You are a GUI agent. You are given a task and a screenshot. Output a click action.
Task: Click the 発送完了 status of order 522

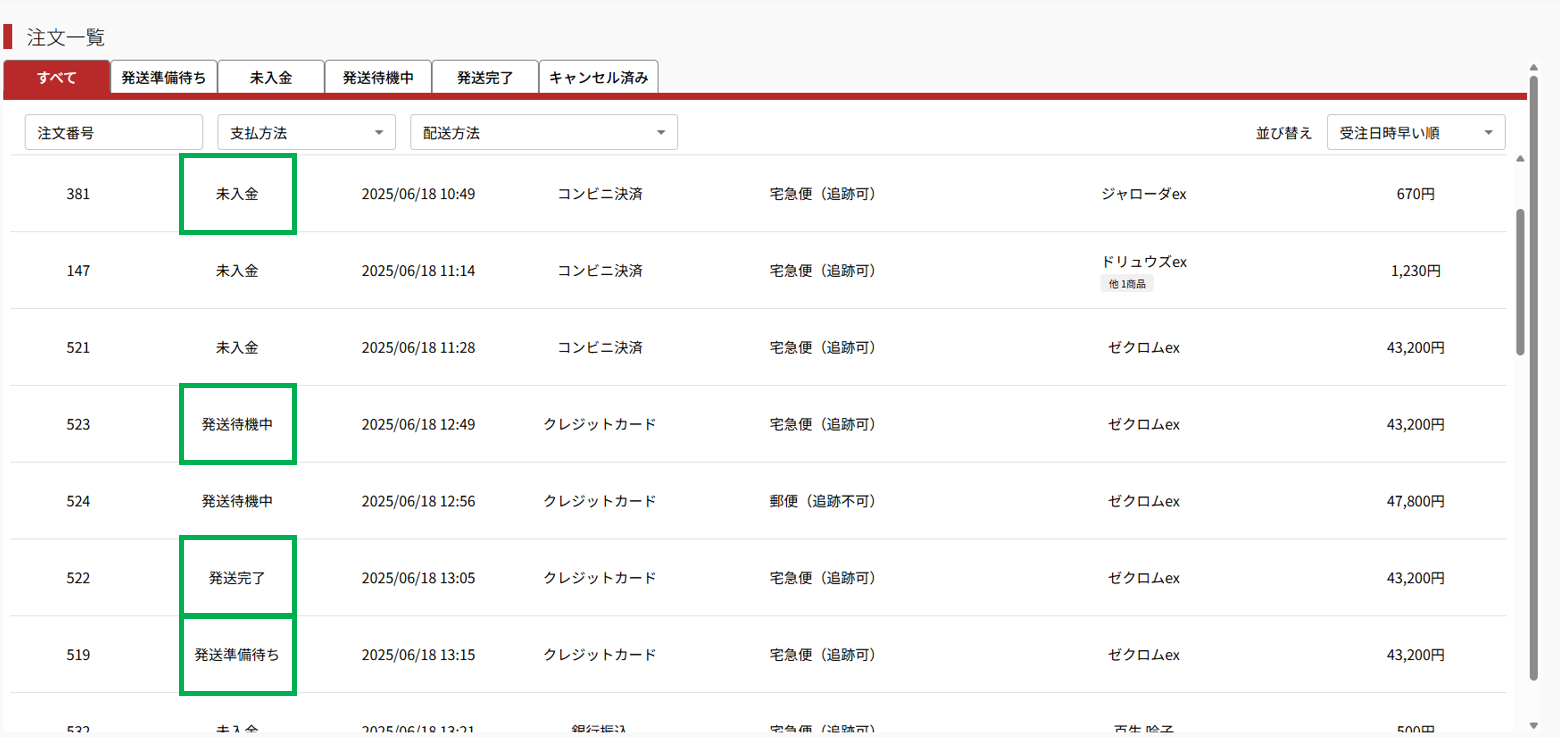(237, 578)
